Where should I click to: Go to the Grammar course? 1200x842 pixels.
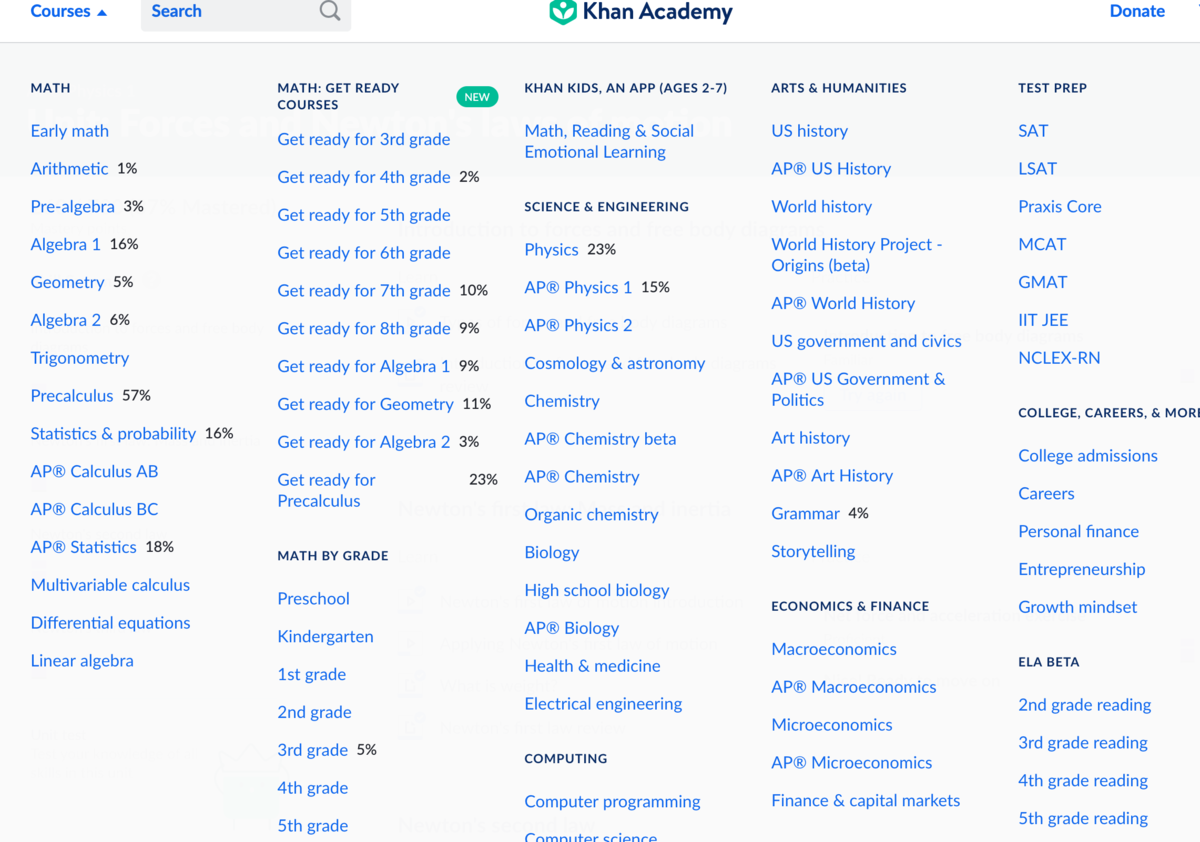tap(805, 514)
